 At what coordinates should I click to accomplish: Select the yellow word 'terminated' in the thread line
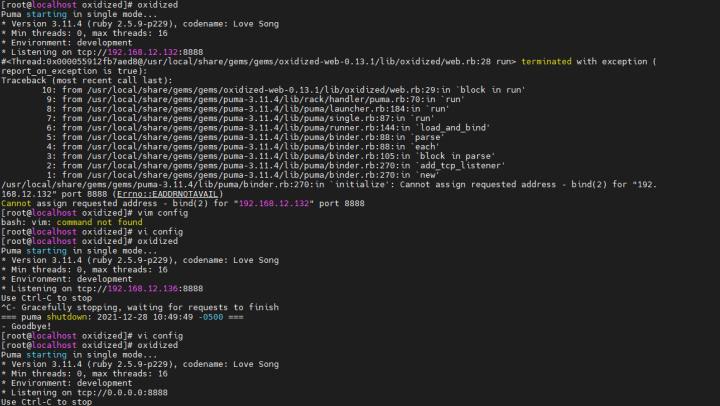[546, 62]
